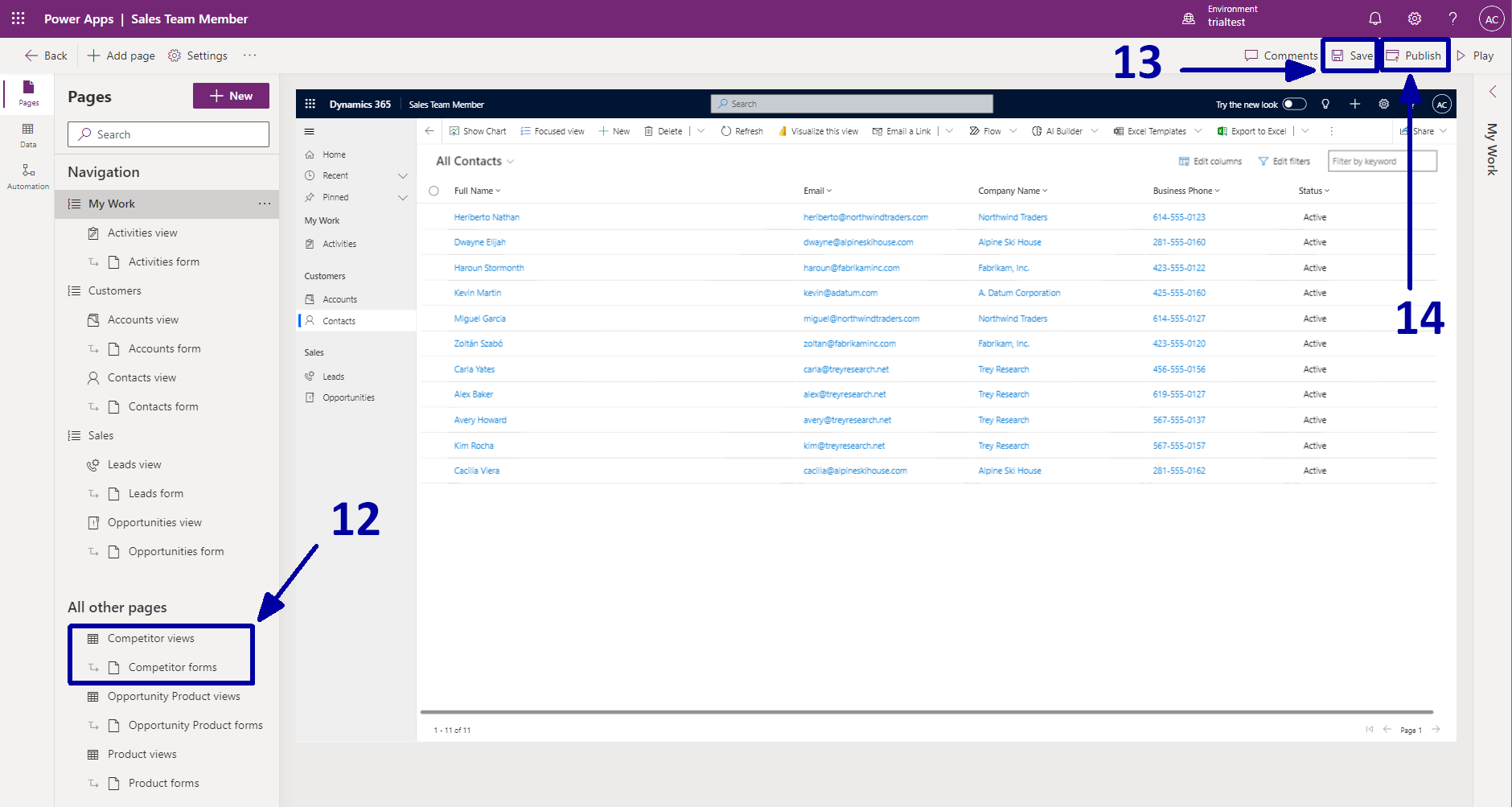Open the Power Apps waffle app launcher
This screenshot has width=1512, height=807.
coord(18,19)
